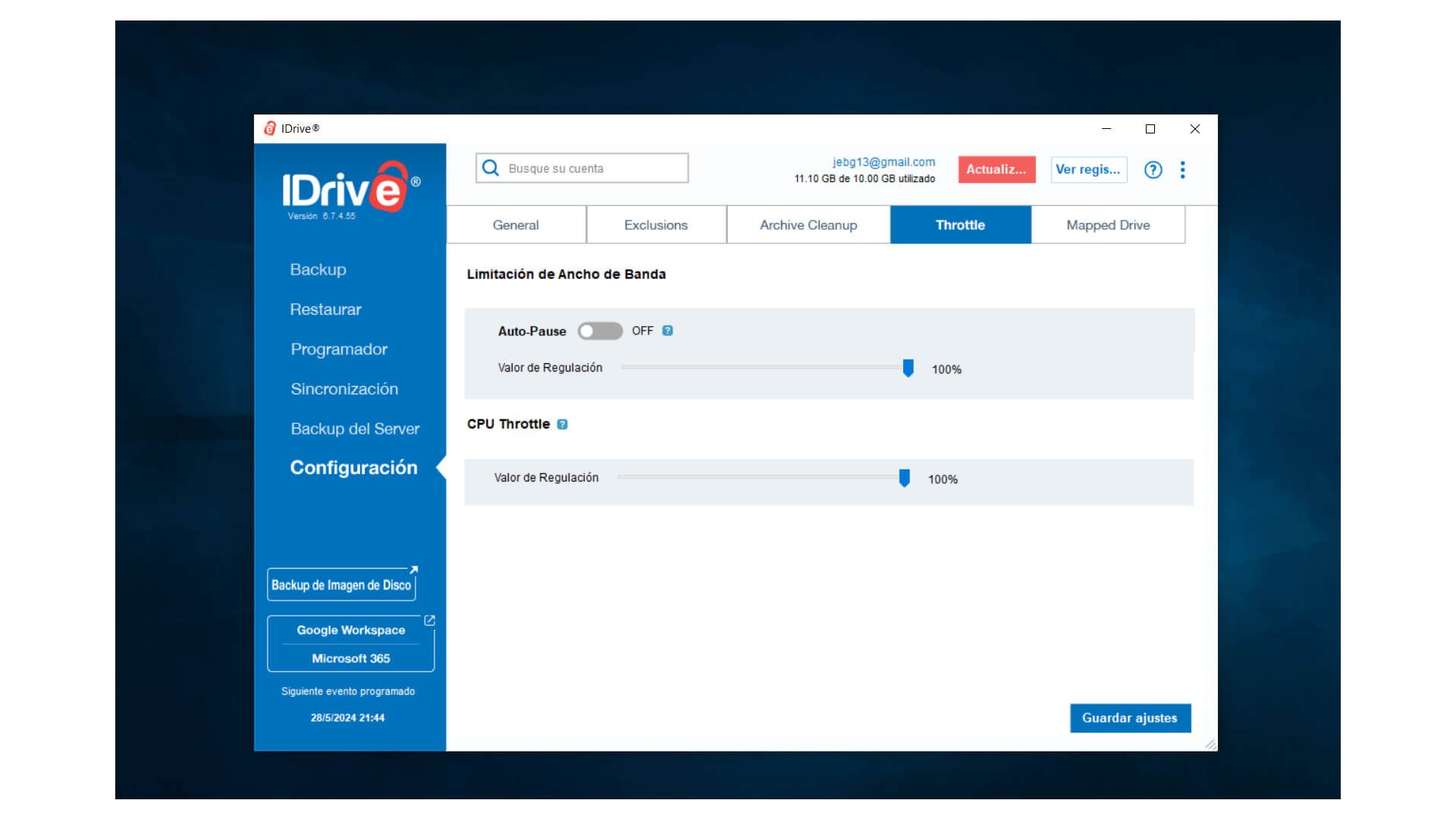Open the help icon menu
Viewport: 1456px width, 819px height.
1152,169
